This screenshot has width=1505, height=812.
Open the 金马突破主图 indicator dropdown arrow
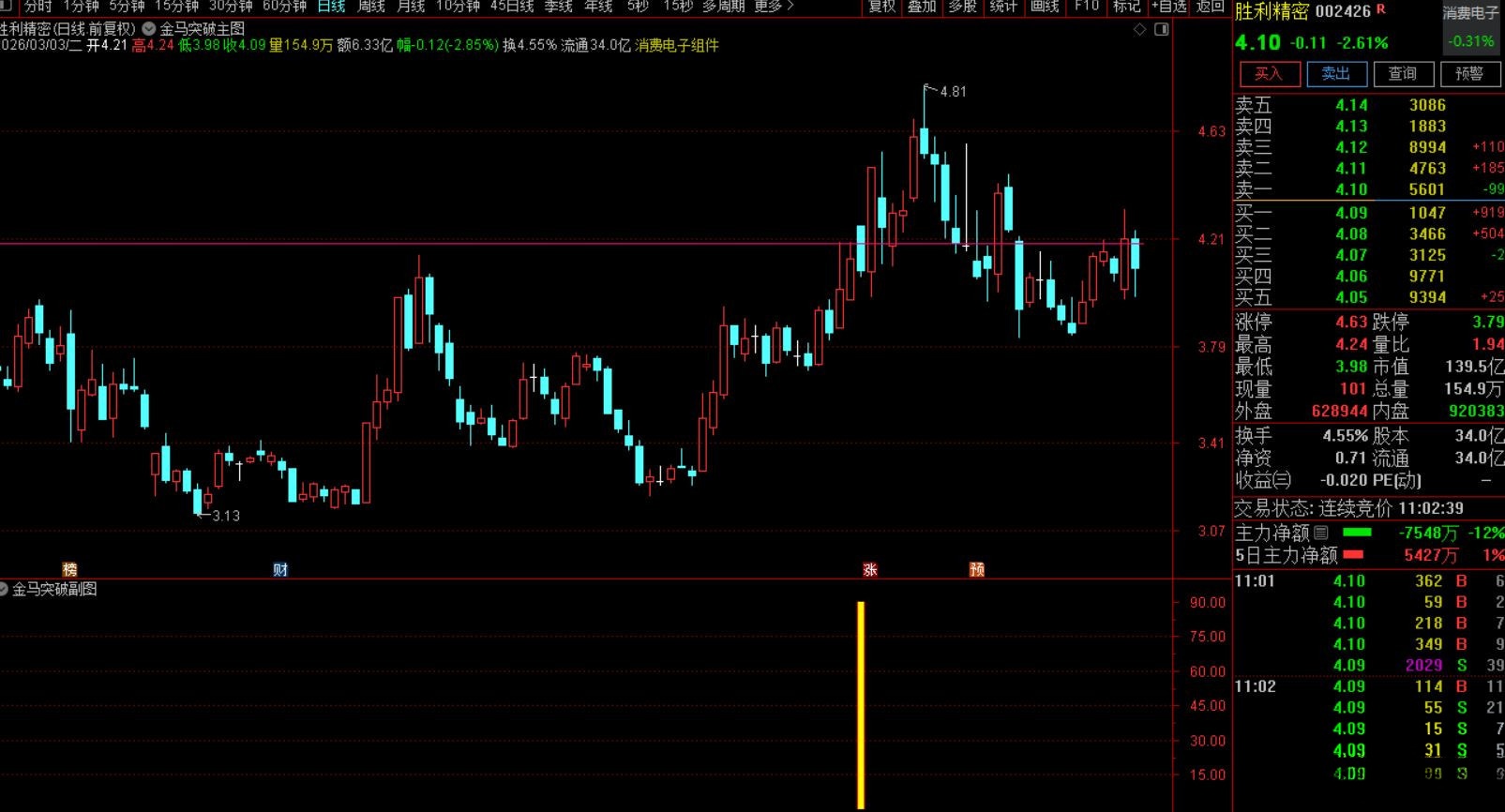149,29
